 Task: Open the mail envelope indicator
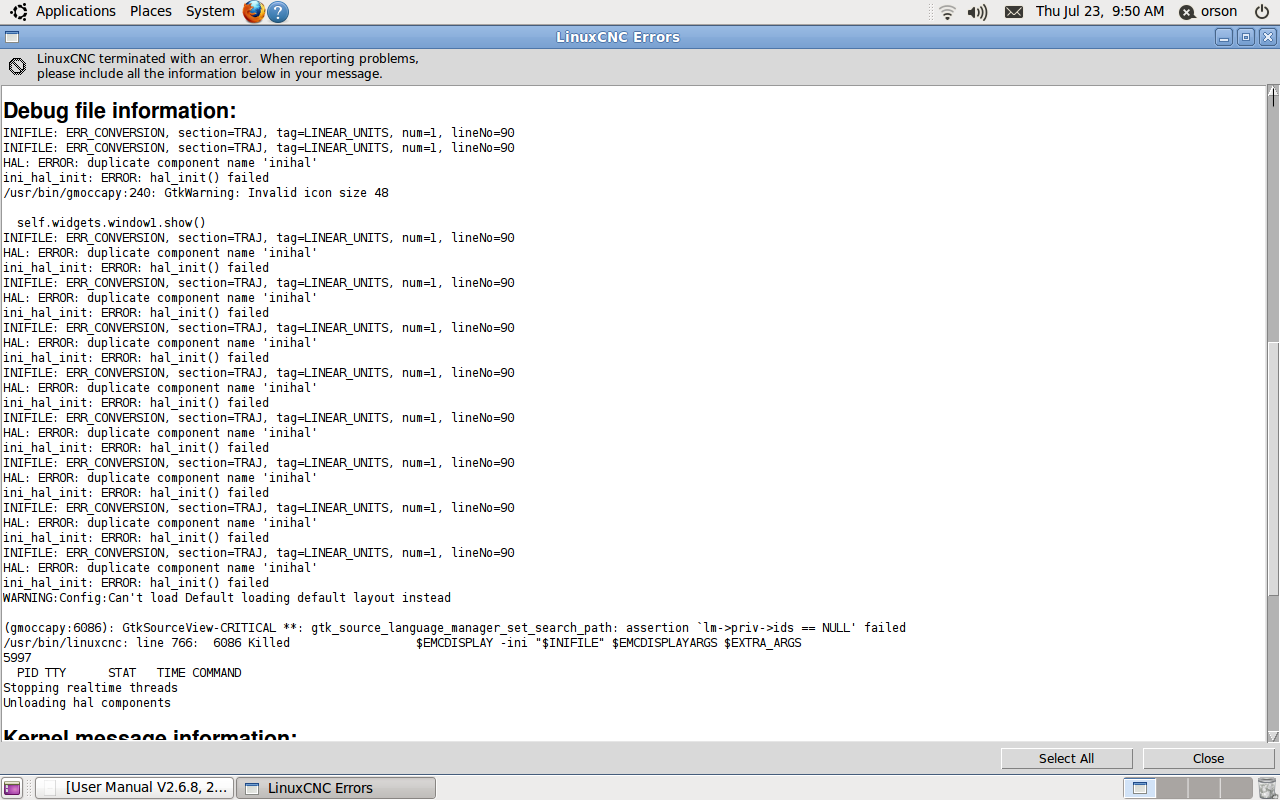pyautogui.click(x=1014, y=12)
